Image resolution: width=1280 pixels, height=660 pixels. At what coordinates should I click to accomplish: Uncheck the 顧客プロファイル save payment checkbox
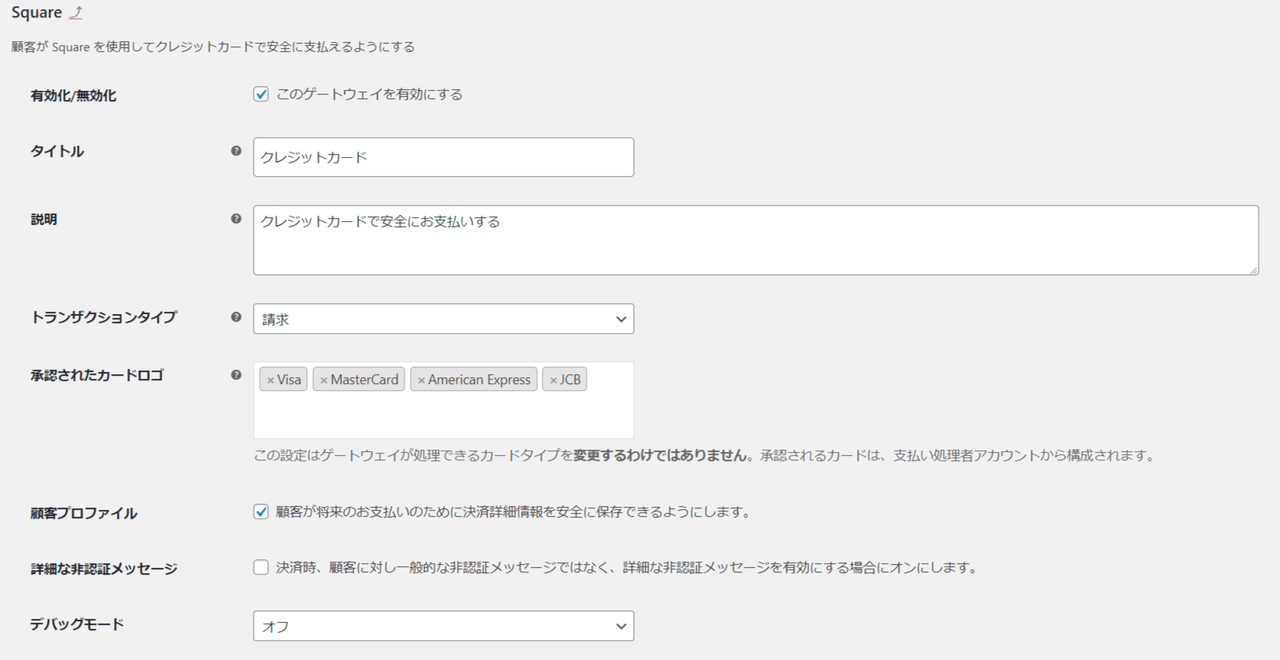click(261, 512)
